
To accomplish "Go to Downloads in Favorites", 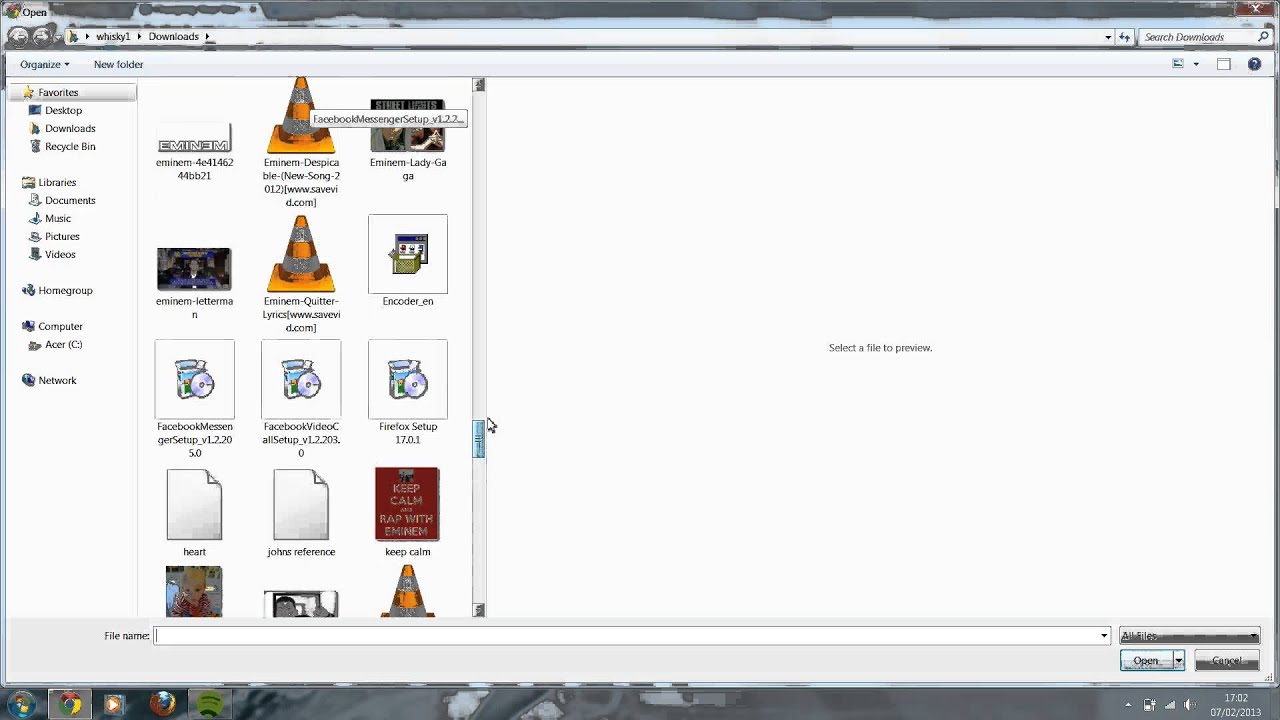I will click(x=70, y=128).
